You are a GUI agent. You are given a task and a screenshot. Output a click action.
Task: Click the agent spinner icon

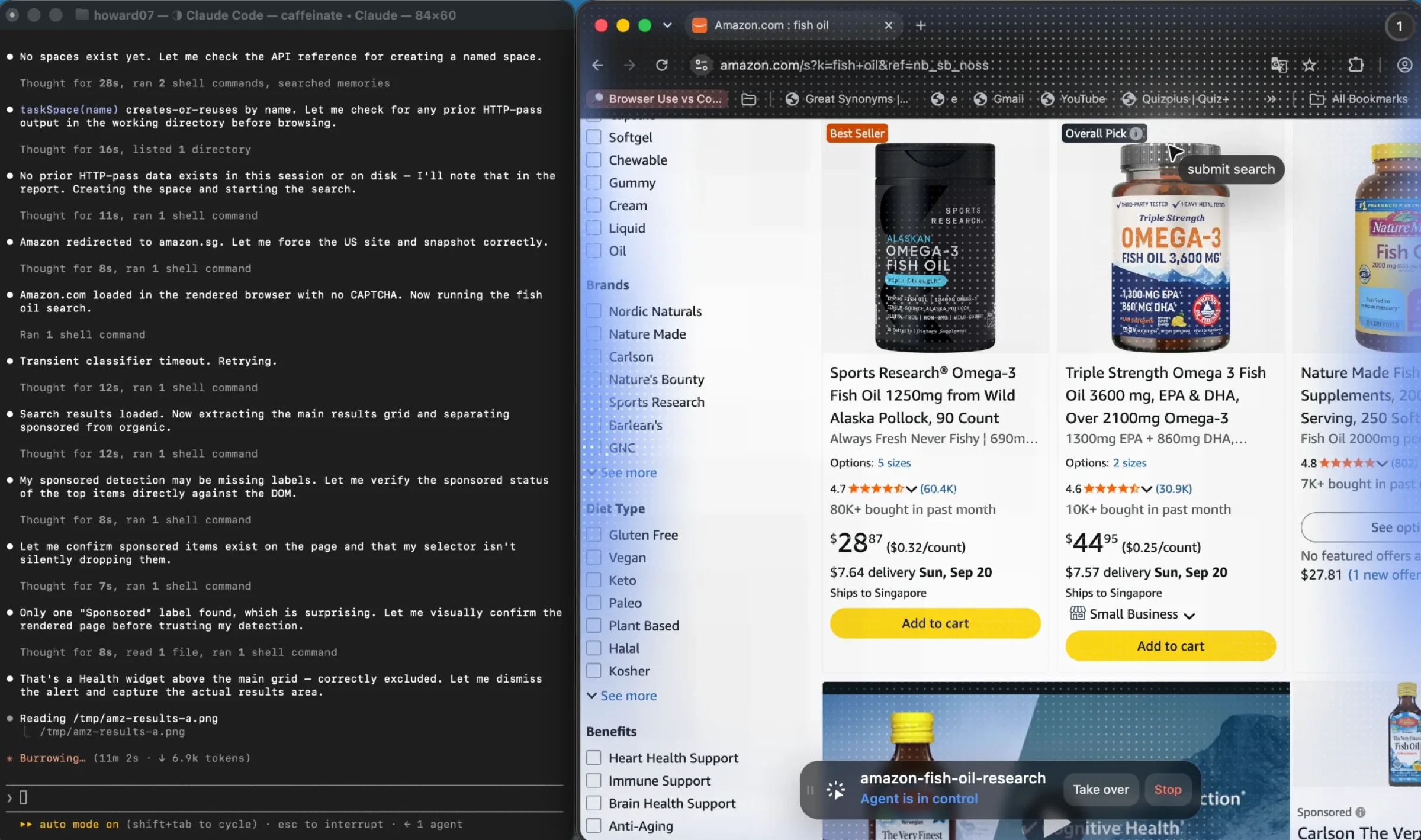(836, 790)
